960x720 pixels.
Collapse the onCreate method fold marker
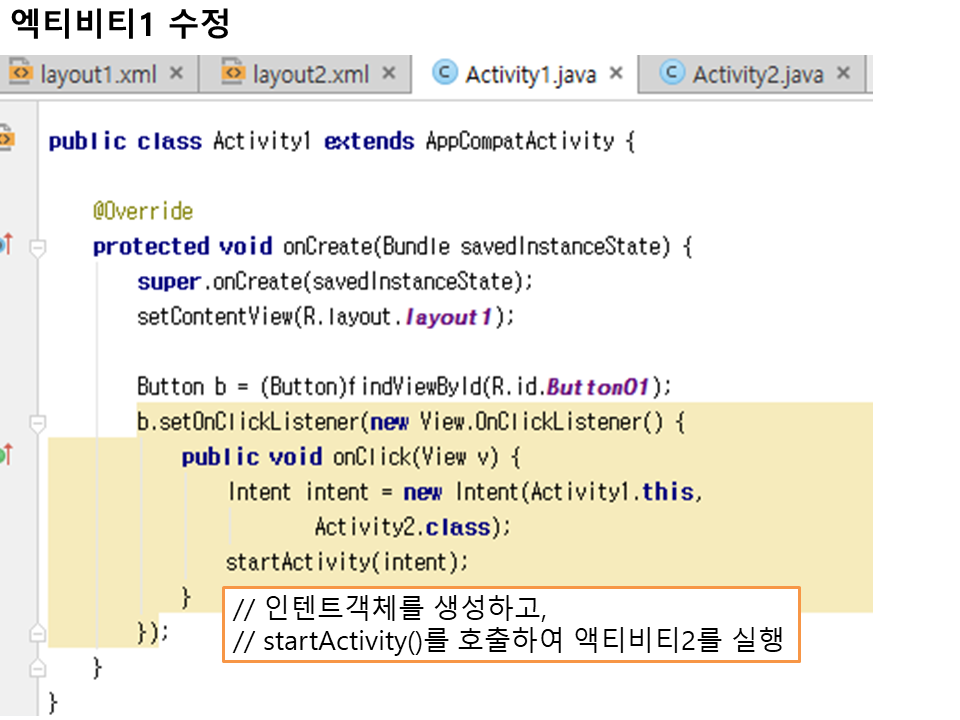[38, 248]
